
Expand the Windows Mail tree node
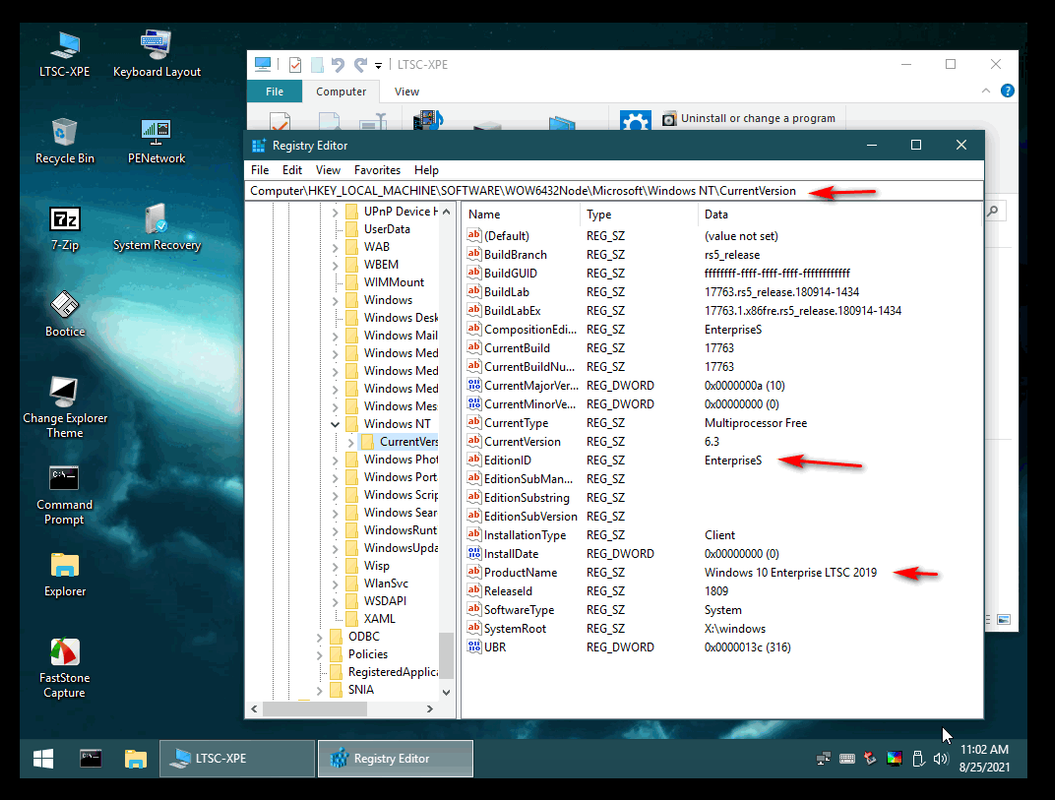(335, 336)
